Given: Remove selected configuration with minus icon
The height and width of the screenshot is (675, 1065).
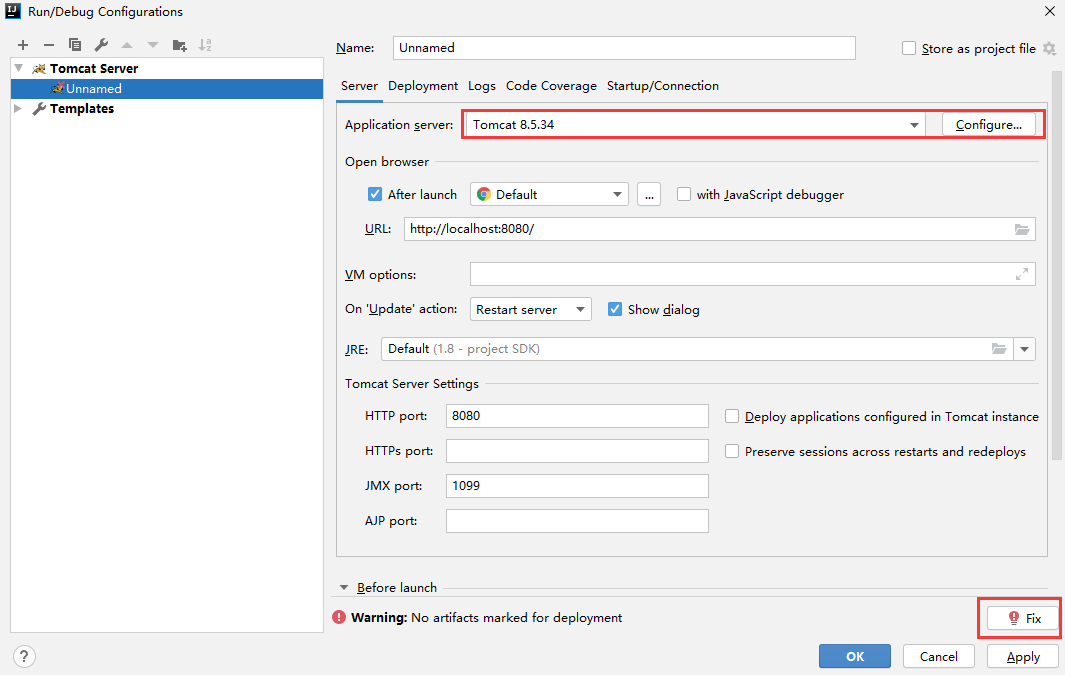Looking at the screenshot, I should click(49, 45).
